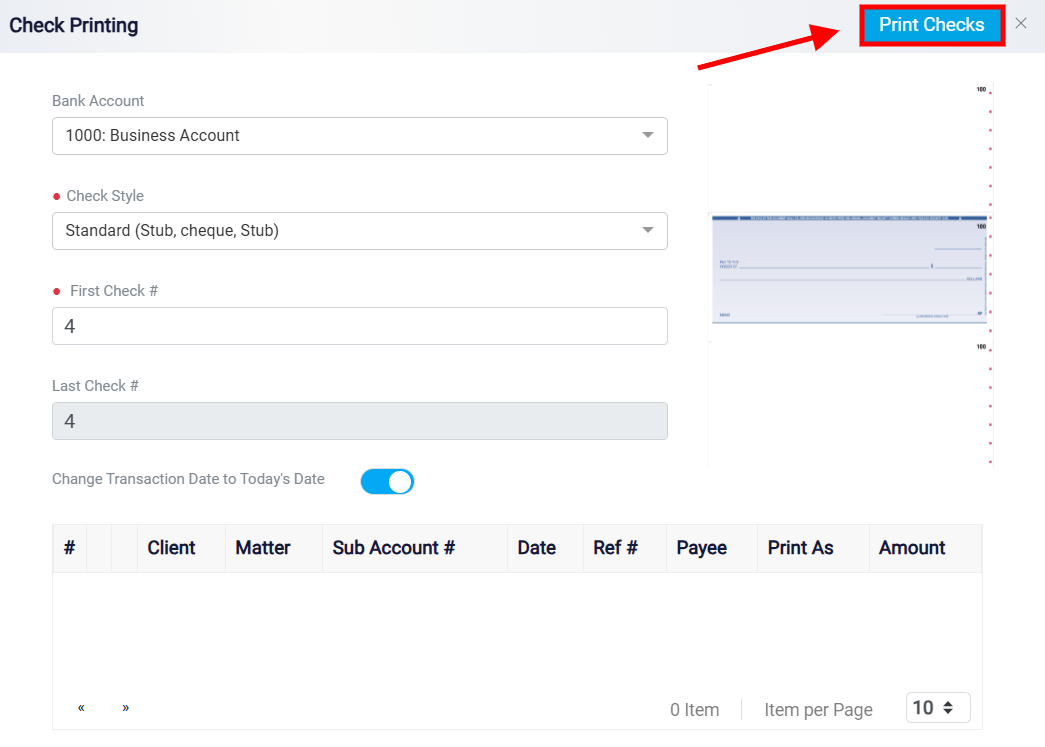This screenshot has height=747, width=1045.
Task: Click the Print Checks button
Action: click(x=932, y=25)
